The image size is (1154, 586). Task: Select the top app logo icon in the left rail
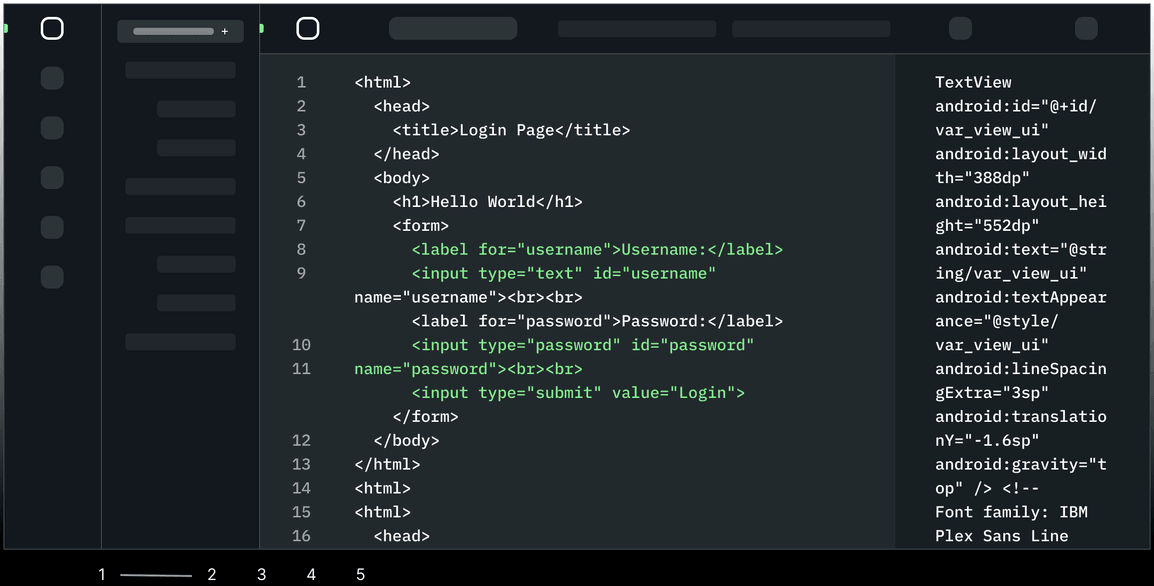[52, 28]
